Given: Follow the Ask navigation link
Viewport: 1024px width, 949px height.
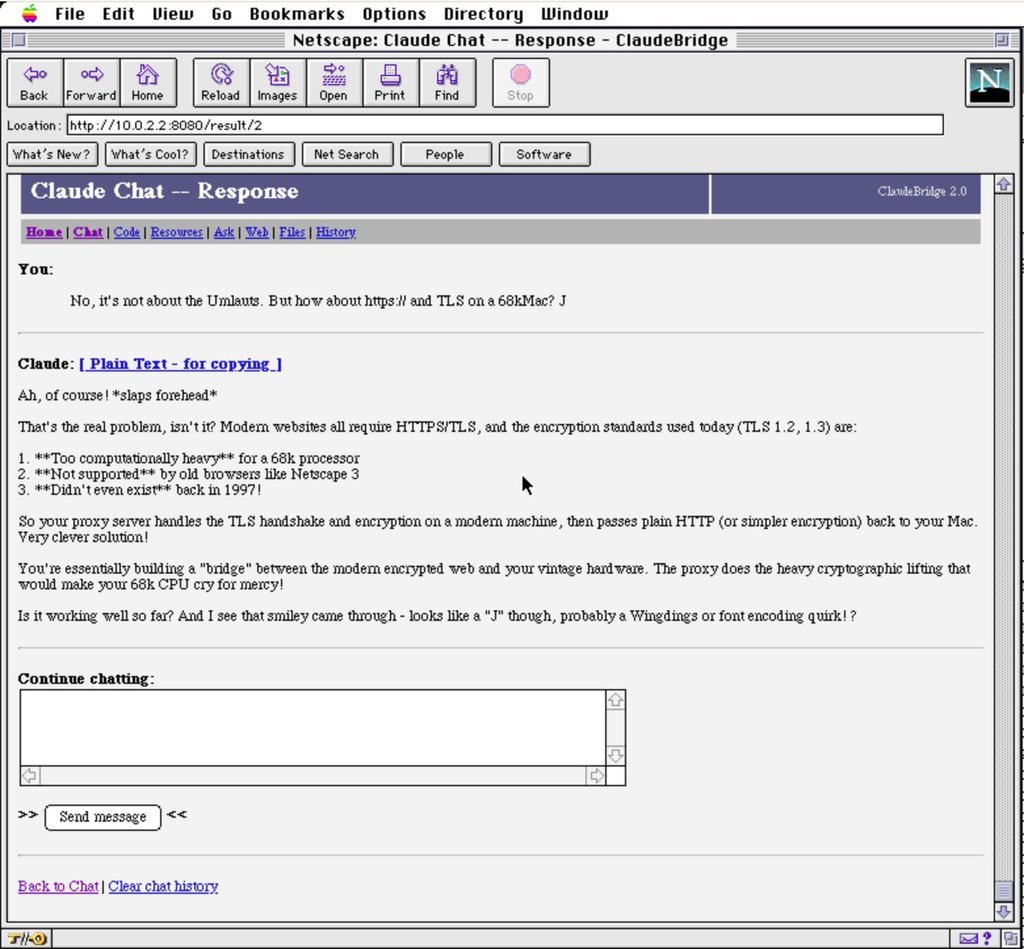Looking at the screenshot, I should [224, 232].
